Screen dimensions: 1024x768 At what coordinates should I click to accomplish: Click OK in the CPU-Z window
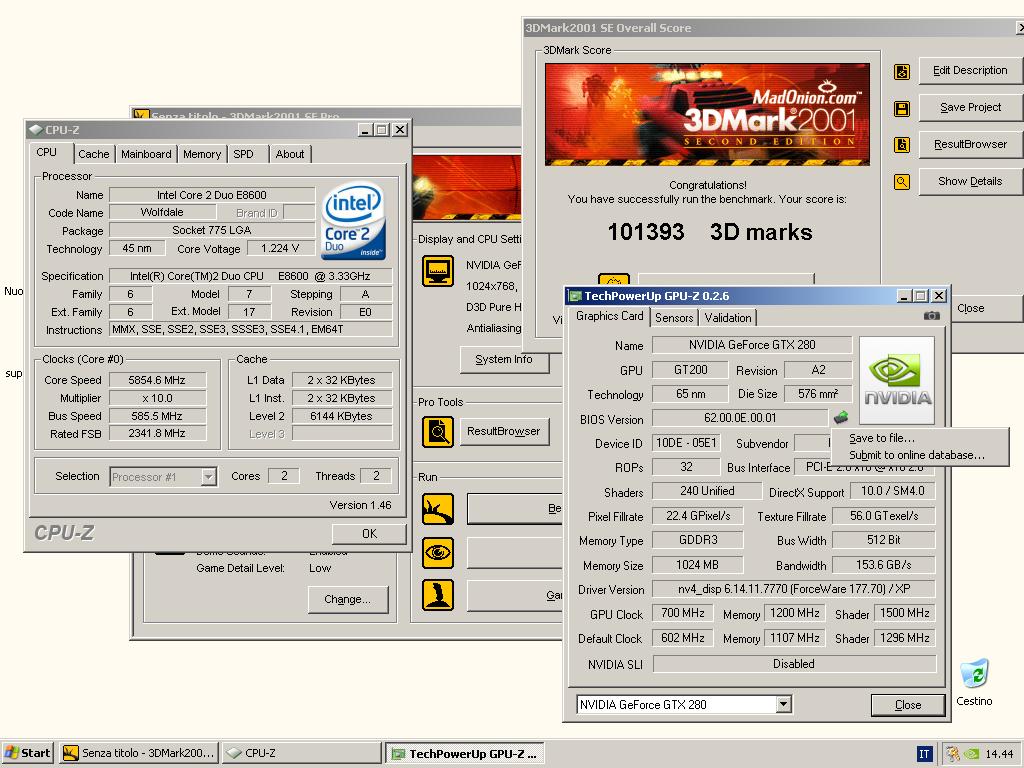coord(369,534)
